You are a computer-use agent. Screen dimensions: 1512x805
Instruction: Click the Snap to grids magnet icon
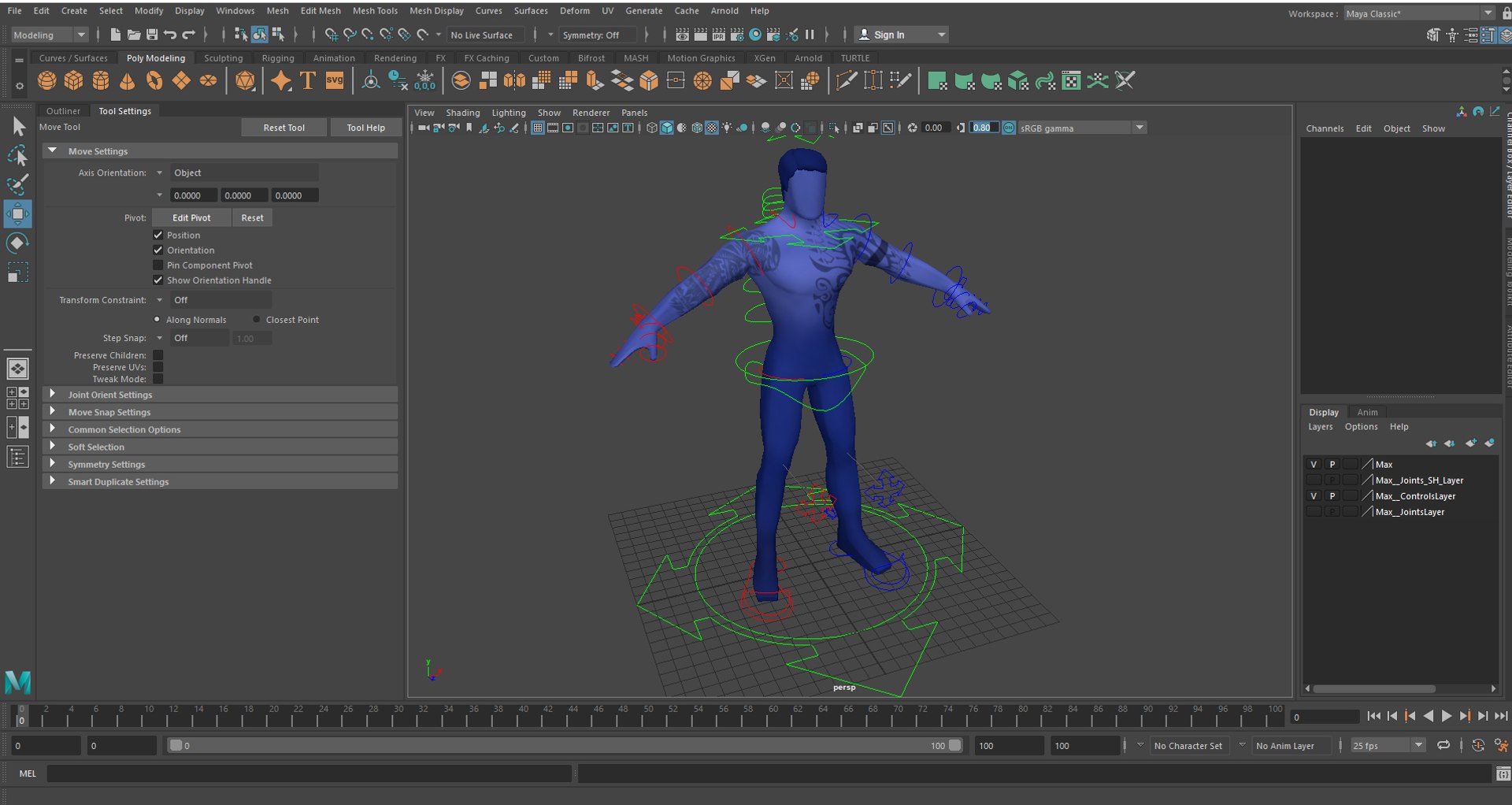click(x=331, y=35)
